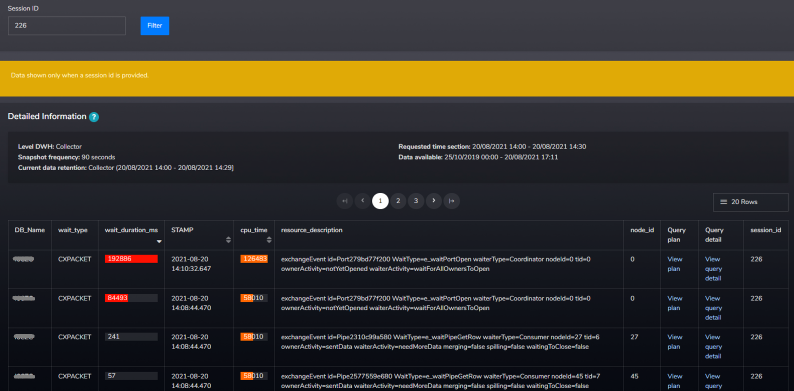Sort by wait_duration_ms descending arrow
The image size is (794, 391).
[x=159, y=242]
